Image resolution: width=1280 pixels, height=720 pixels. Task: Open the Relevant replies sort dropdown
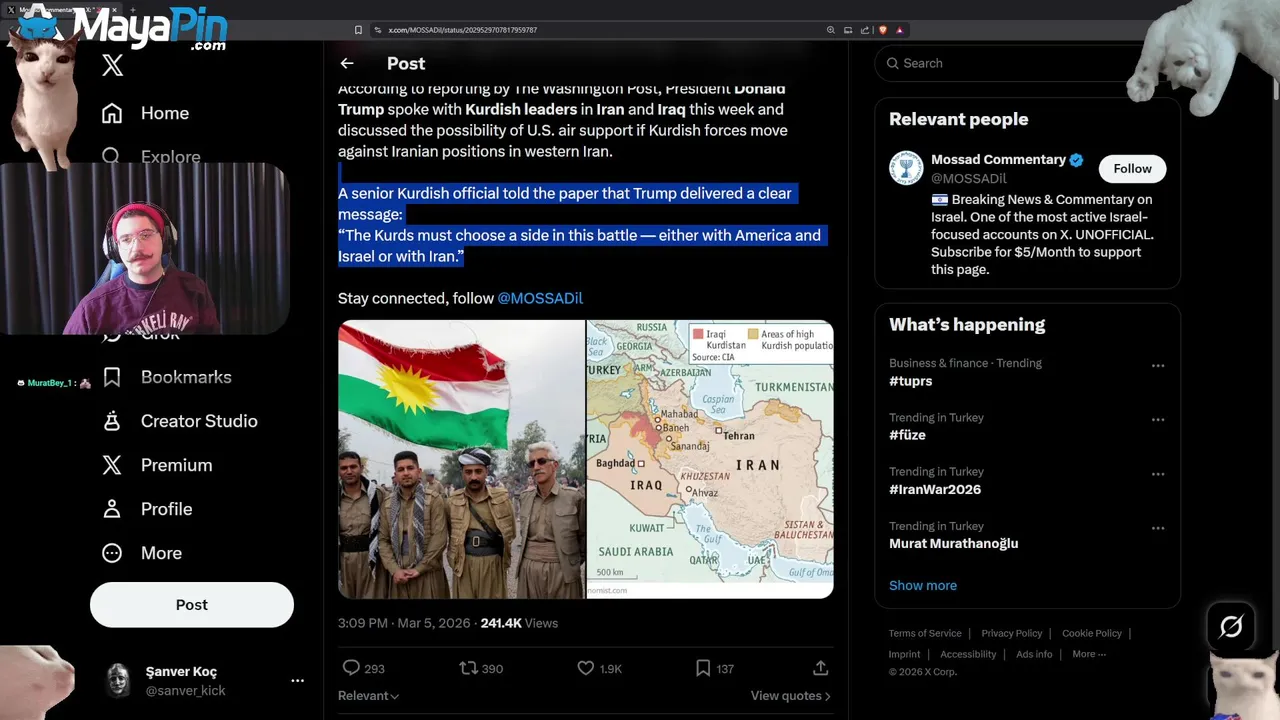(369, 696)
